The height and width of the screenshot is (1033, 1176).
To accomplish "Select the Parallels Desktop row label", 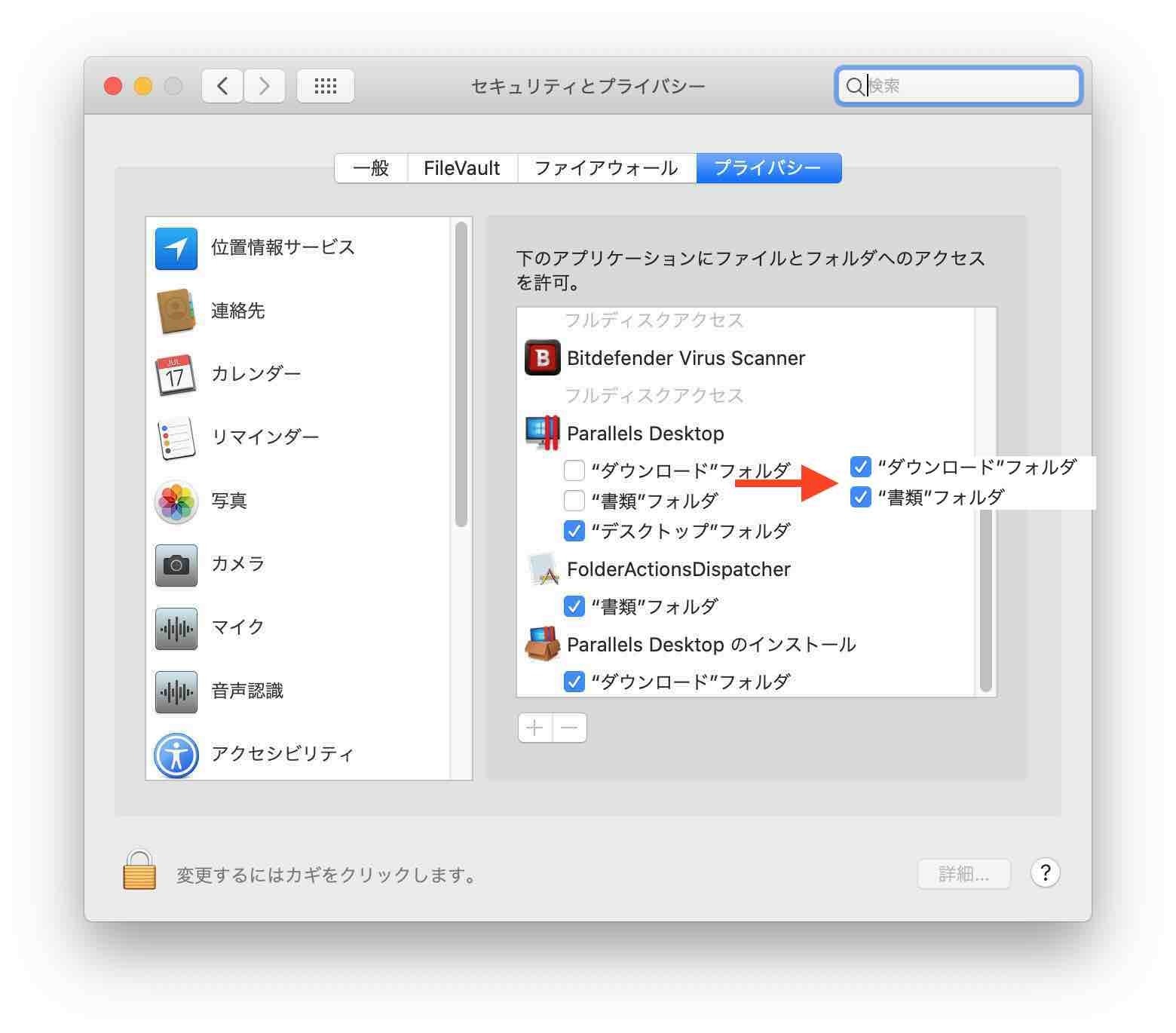I will 645,434.
